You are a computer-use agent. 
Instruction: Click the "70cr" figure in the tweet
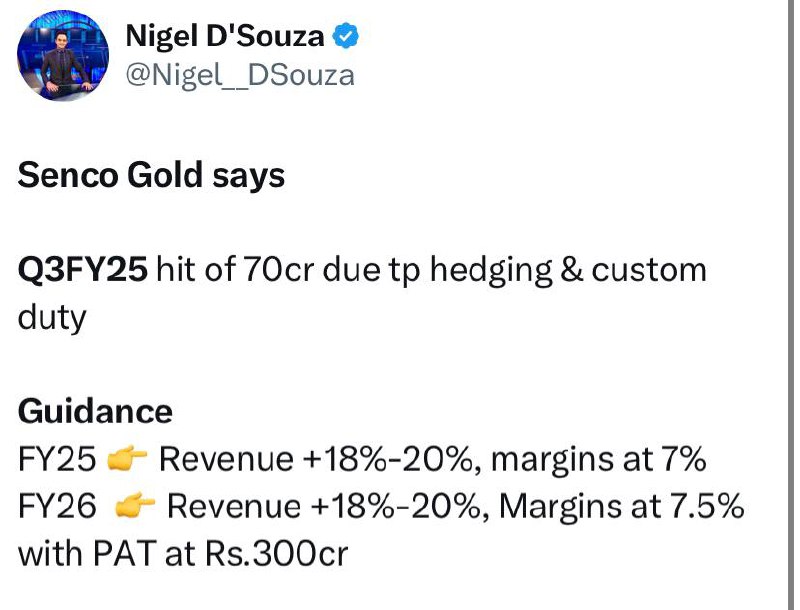click(278, 269)
